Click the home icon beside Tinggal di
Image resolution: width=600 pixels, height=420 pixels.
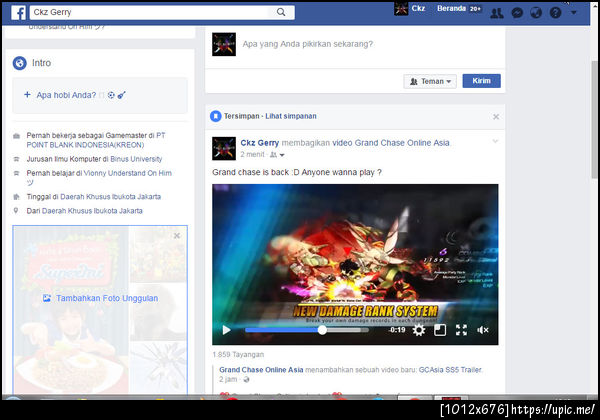click(x=16, y=197)
